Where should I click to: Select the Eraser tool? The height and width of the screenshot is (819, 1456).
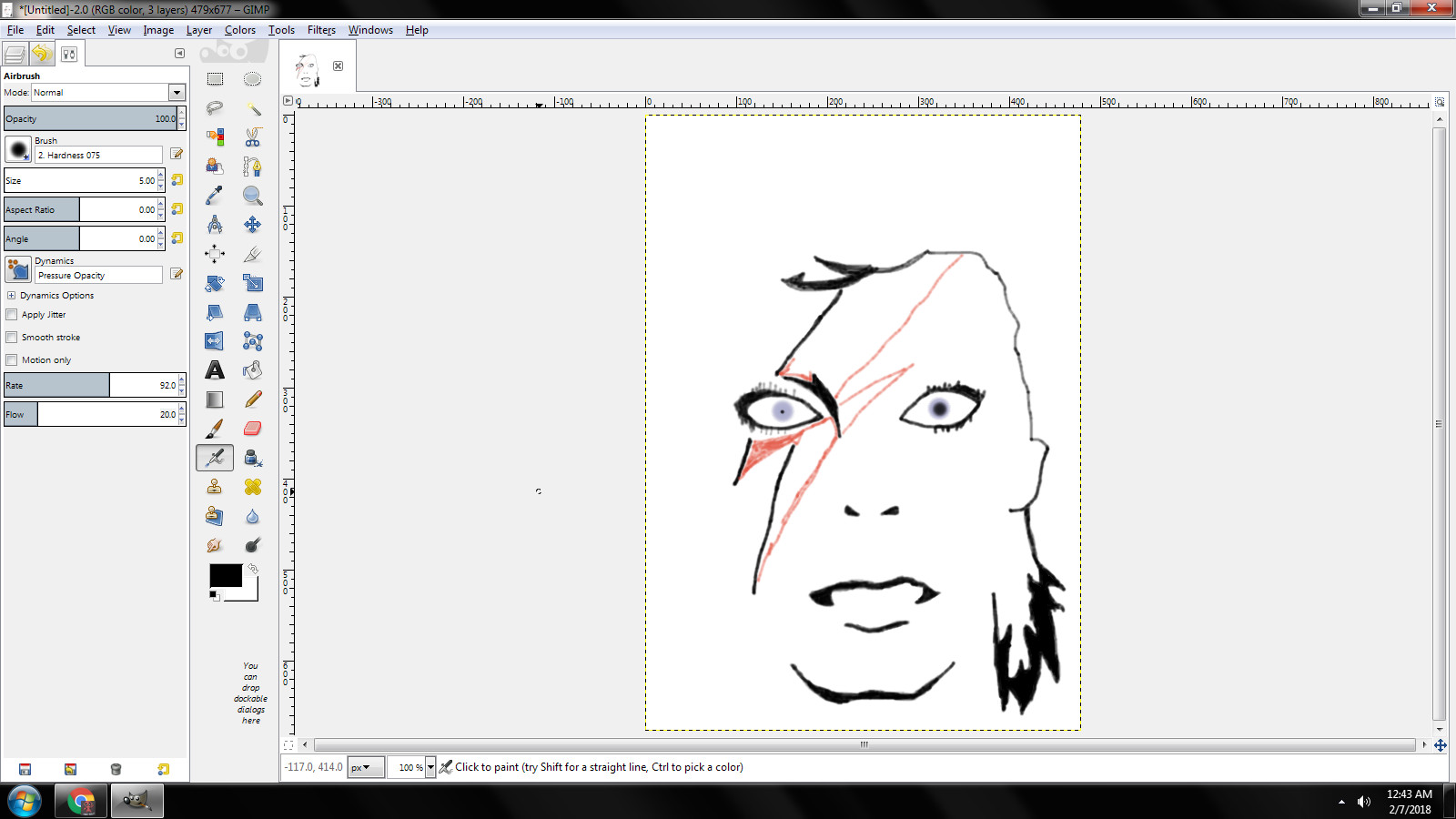(253, 429)
